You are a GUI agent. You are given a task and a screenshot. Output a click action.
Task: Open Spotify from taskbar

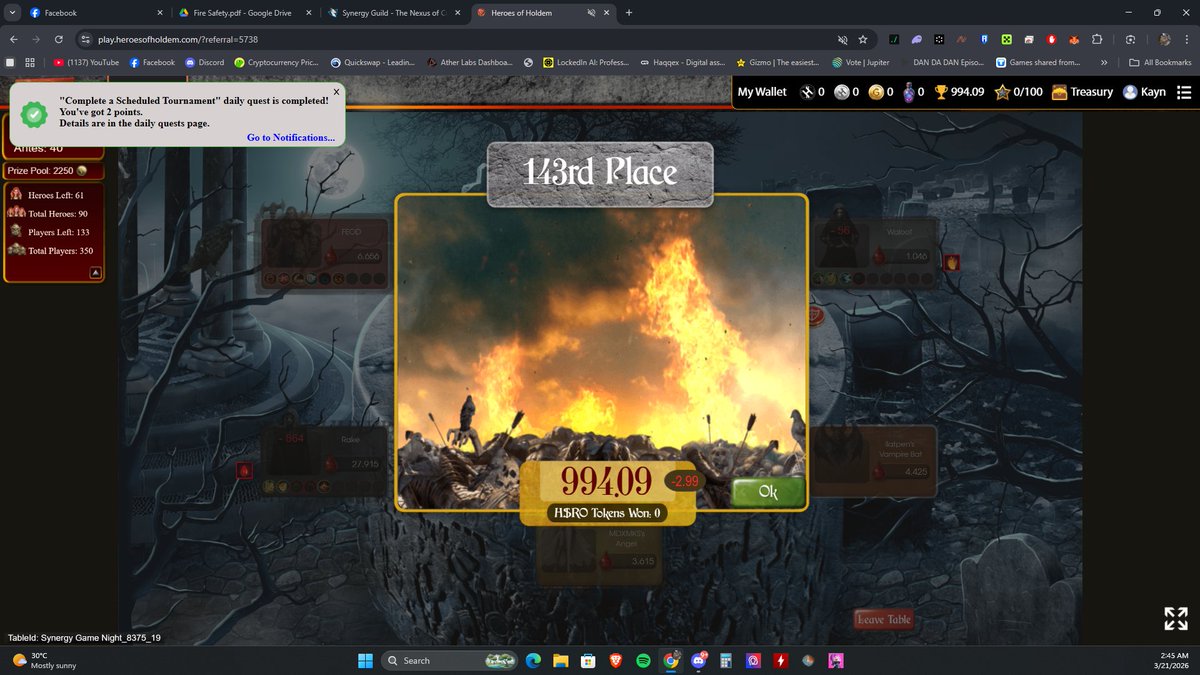pos(643,660)
